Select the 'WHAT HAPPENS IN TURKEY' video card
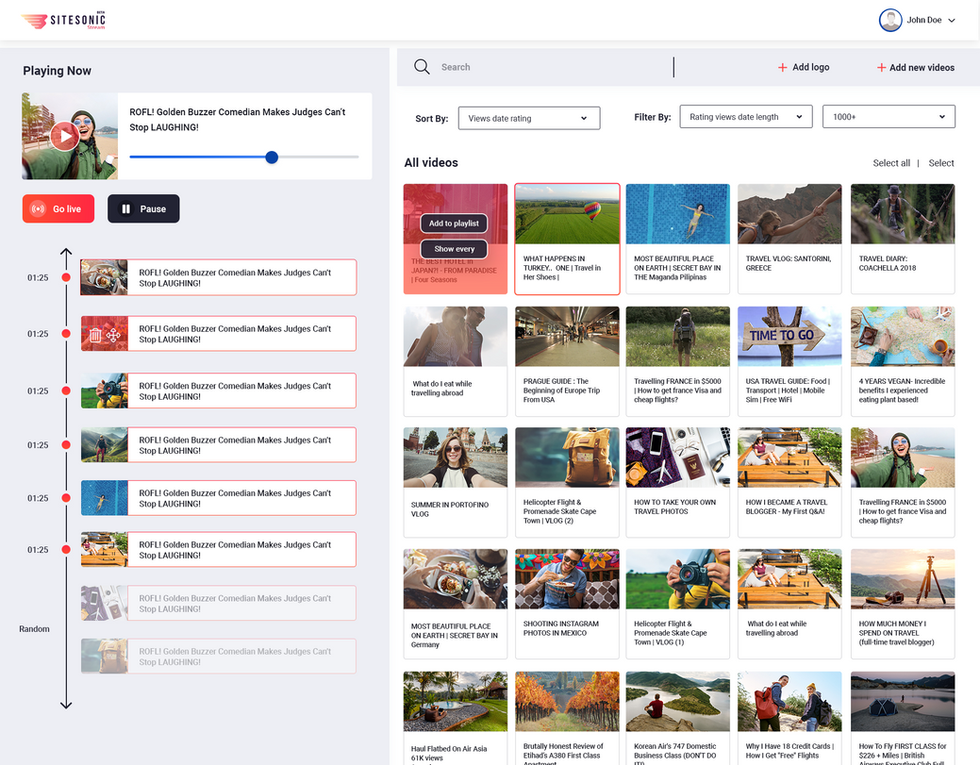Screen dimensions: 980x765 [567, 239]
